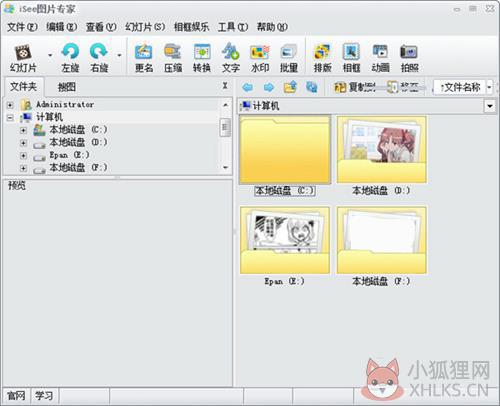Click the 本地磁盘 (C:) thumbnail label
The height and width of the screenshot is (406, 500).
285,191
